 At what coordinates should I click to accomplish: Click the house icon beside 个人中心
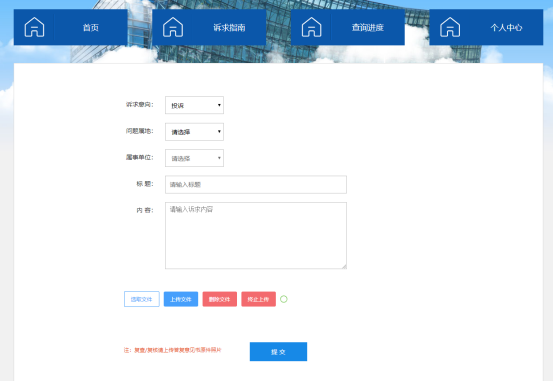(x=450, y=27)
